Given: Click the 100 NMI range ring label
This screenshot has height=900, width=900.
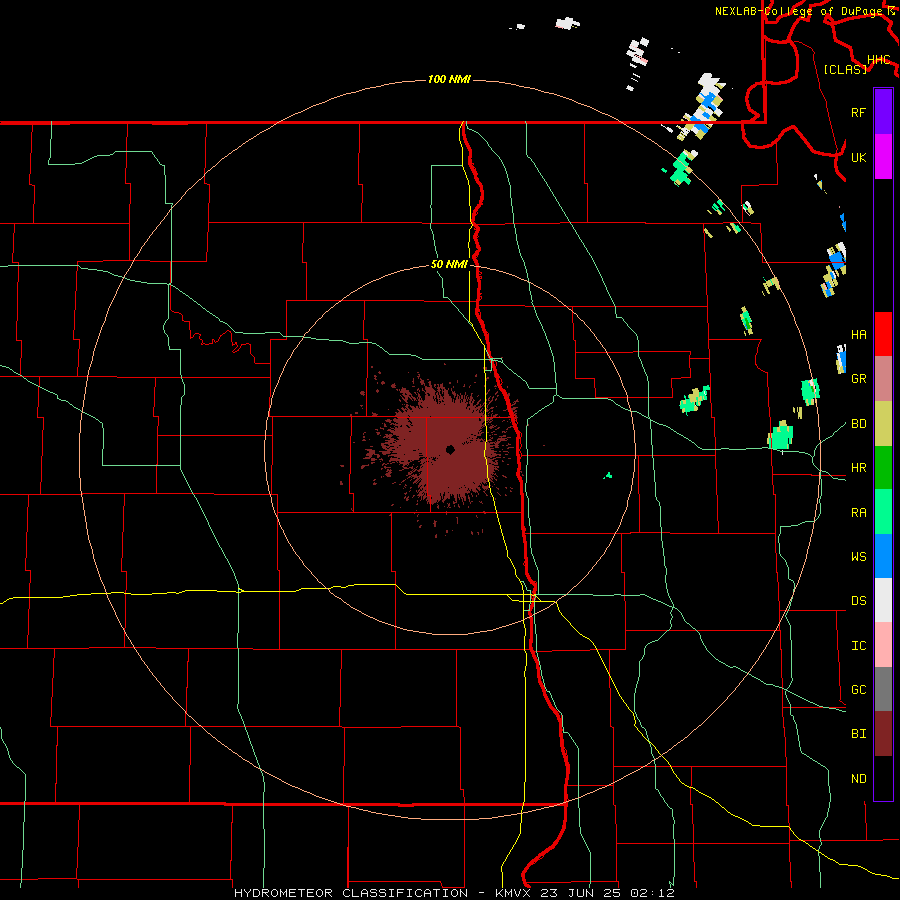Looking at the screenshot, I should click(449, 79).
